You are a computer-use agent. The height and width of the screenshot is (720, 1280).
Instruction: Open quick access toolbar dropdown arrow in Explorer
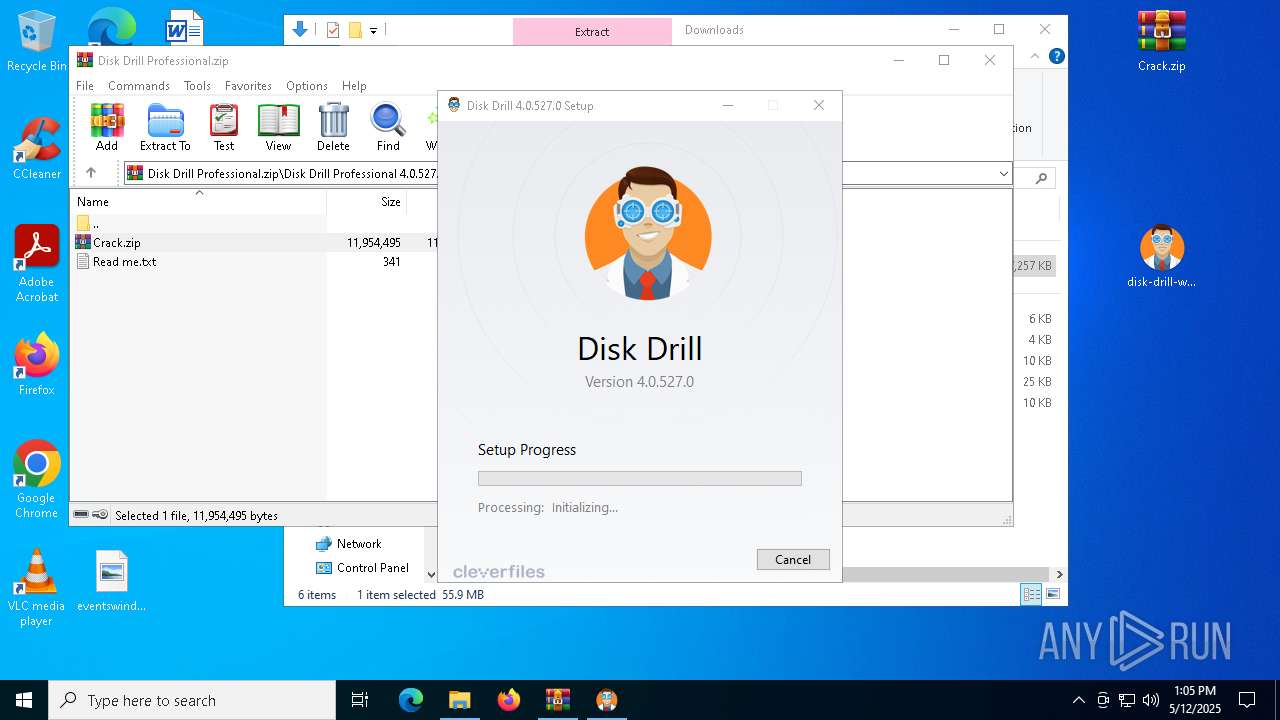373,30
